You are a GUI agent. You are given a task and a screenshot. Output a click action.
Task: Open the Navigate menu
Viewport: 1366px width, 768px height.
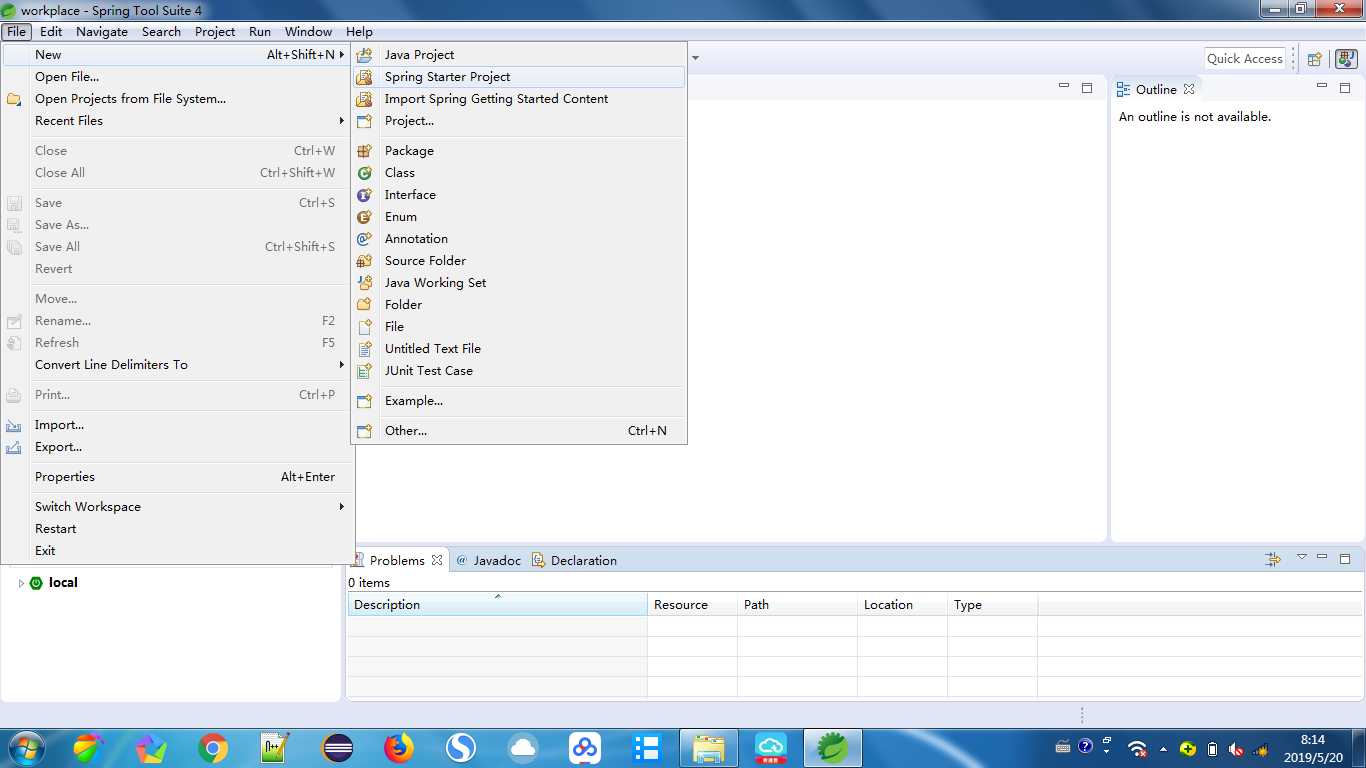[102, 31]
